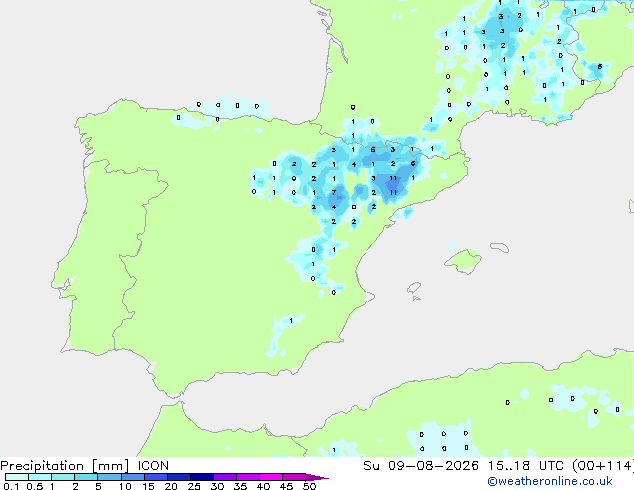Click the '(00+114)' forecast offset text
The height and width of the screenshot is (490, 634).
pos(603,466)
